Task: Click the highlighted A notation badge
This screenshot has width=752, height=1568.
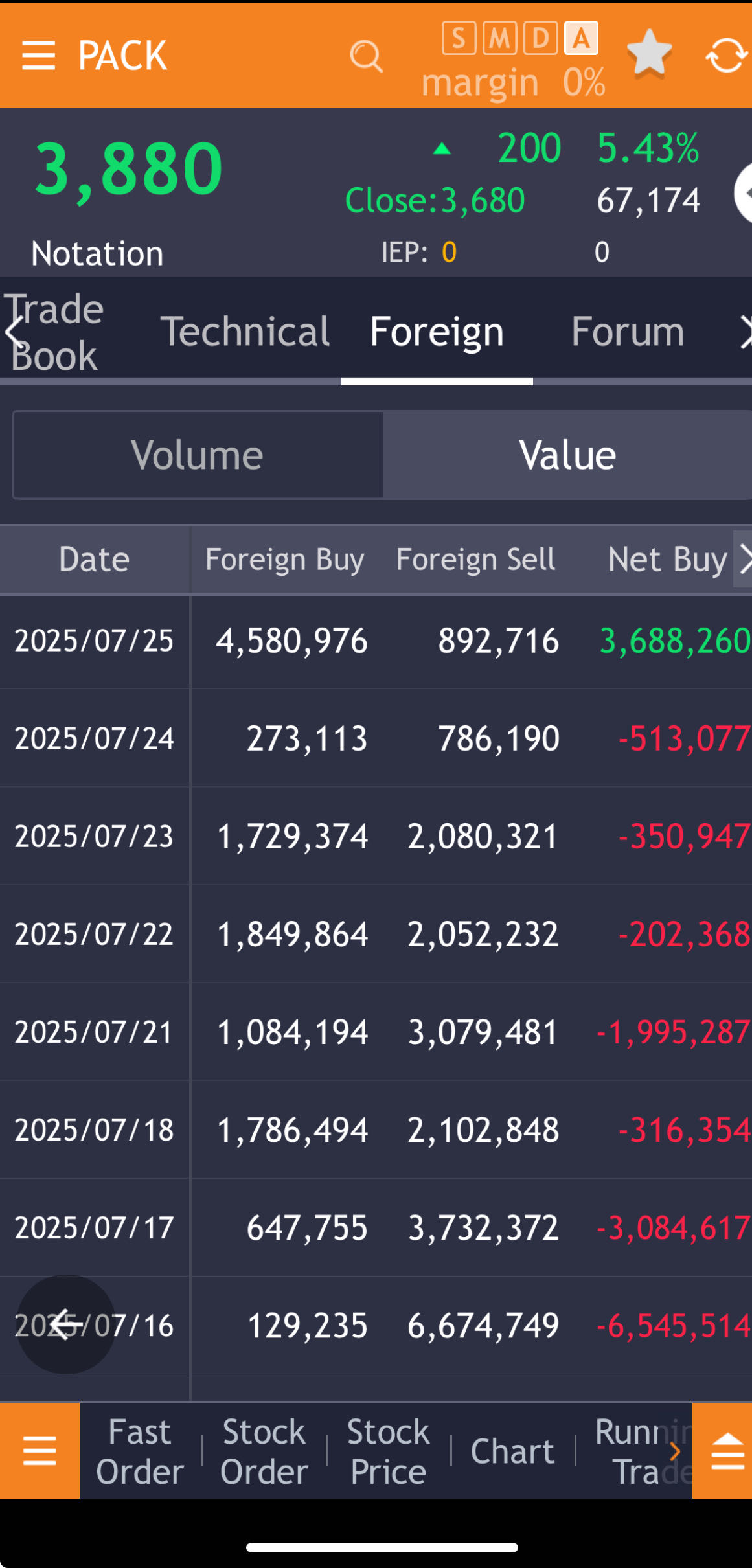Action: (x=581, y=38)
